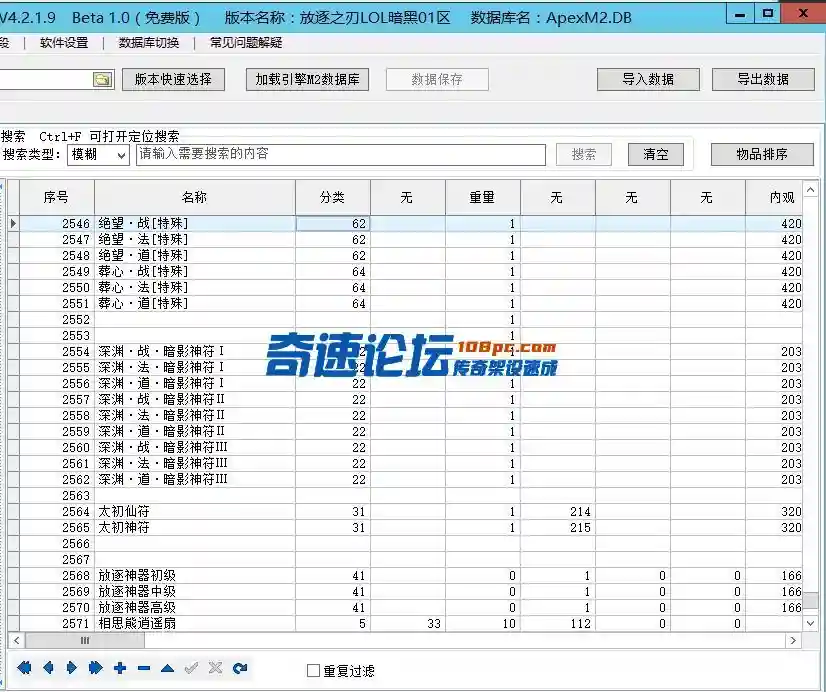This screenshot has height=692, width=826.
Task: Click 版本快速选择 button
Action: pos(173,80)
